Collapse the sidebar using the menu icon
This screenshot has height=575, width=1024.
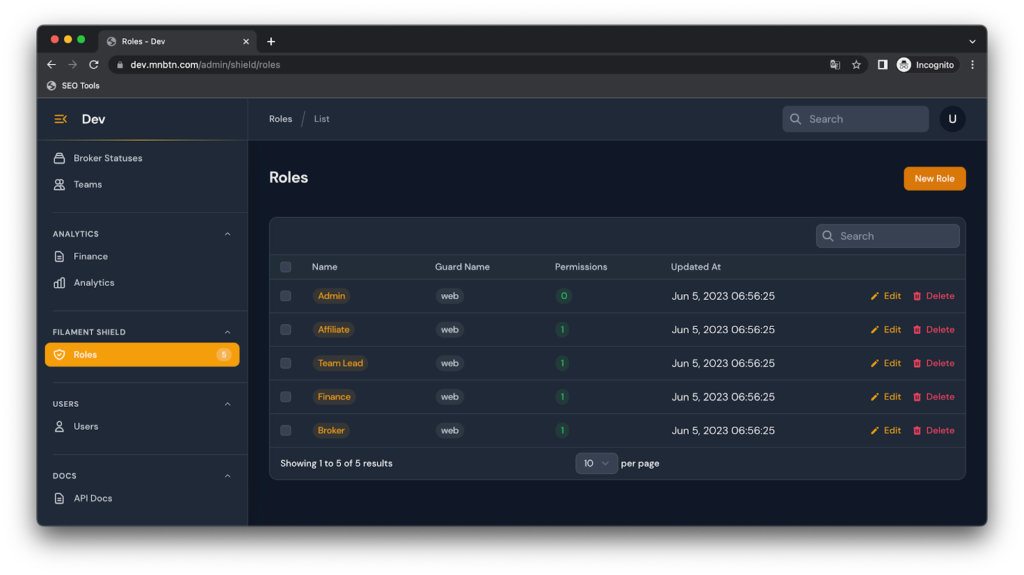pos(60,119)
